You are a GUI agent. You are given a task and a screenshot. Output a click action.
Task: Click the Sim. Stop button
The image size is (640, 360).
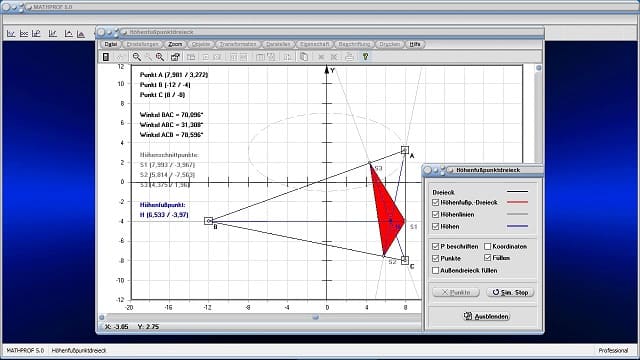[510, 292]
